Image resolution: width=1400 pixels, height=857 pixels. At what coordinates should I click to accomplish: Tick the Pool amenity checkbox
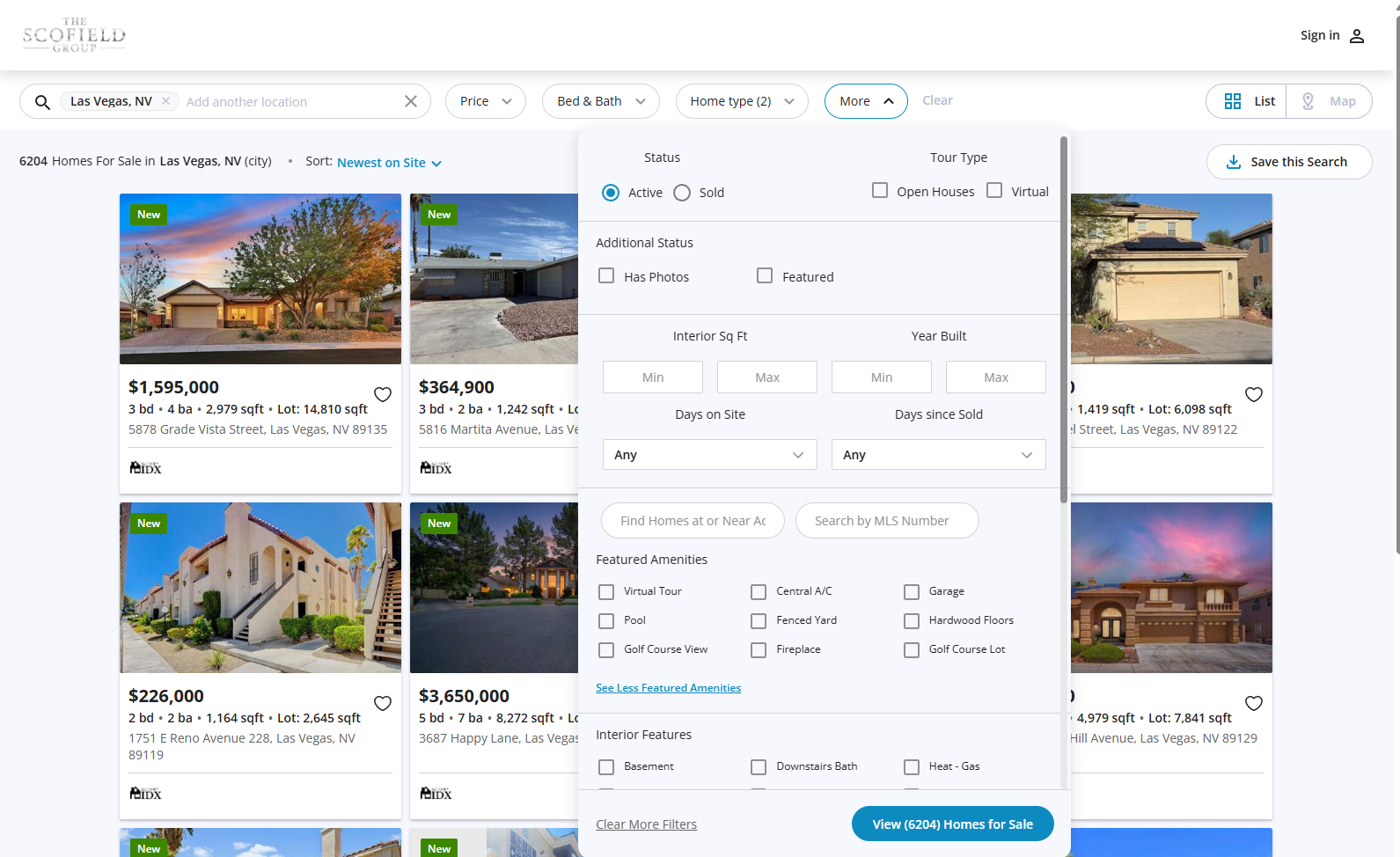(606, 621)
